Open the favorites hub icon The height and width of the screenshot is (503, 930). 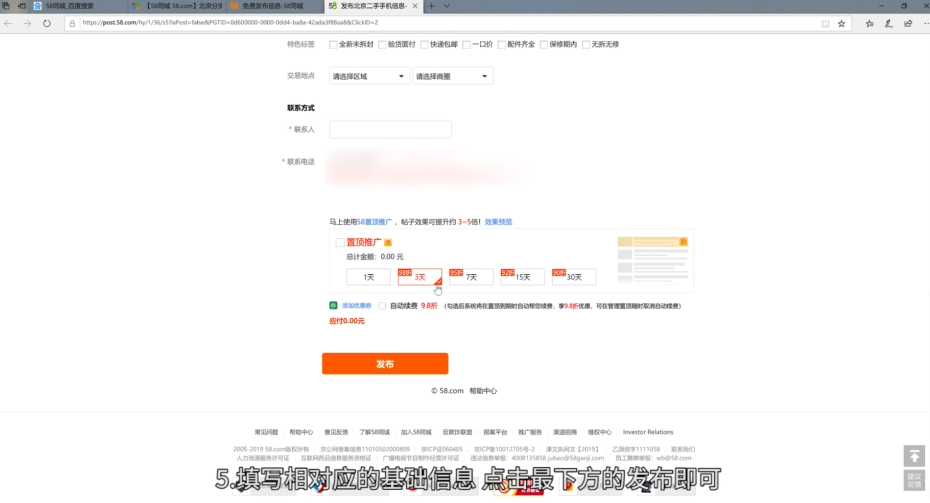tap(869, 23)
